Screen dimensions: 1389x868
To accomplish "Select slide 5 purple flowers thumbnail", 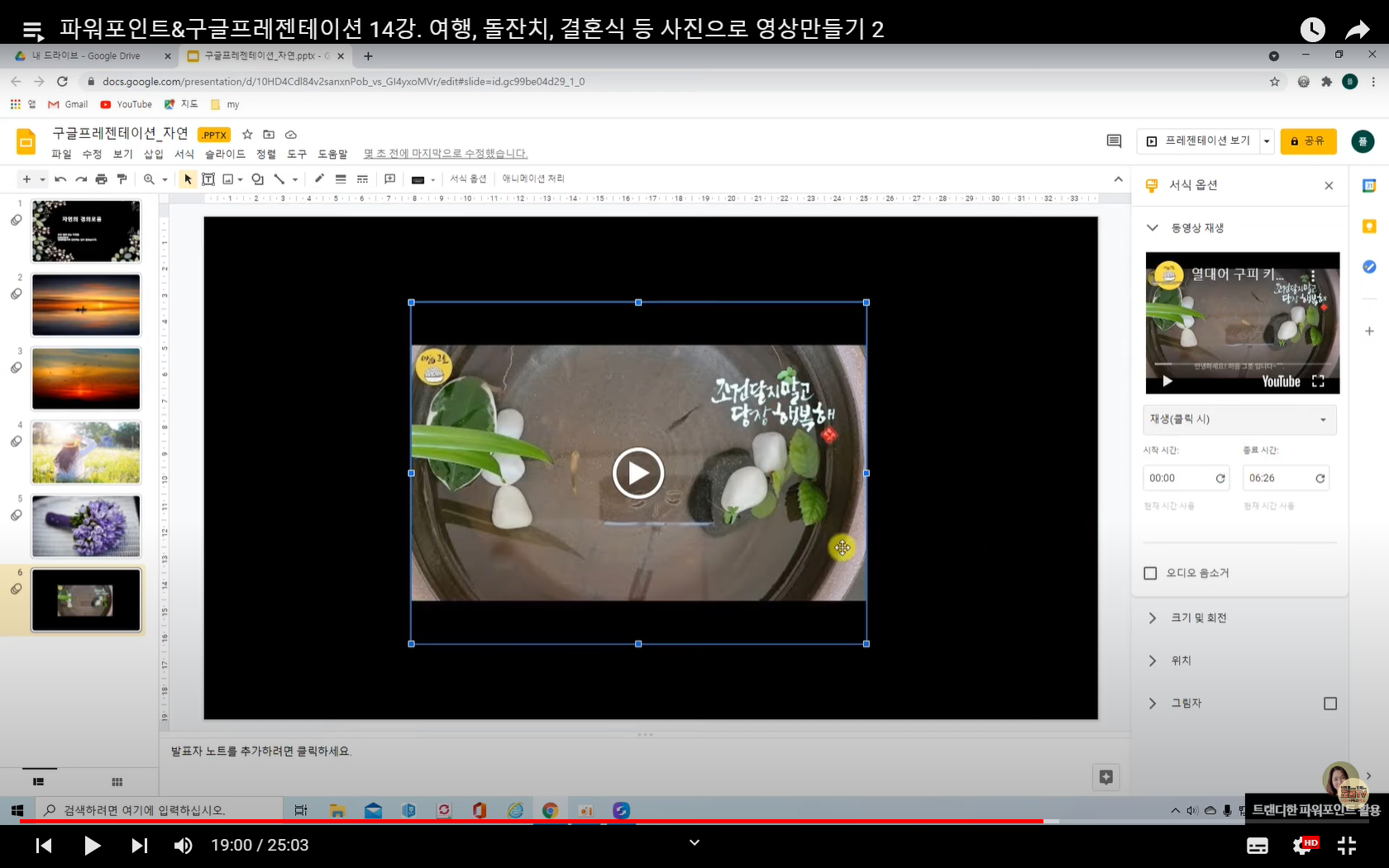I will tap(86, 527).
